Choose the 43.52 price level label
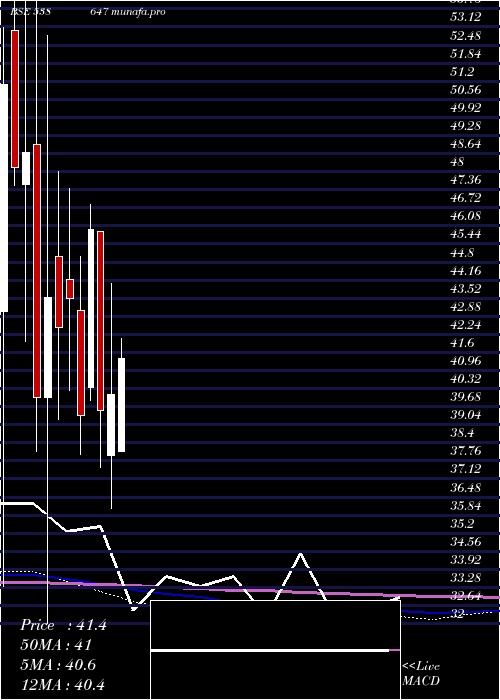 point(466,289)
